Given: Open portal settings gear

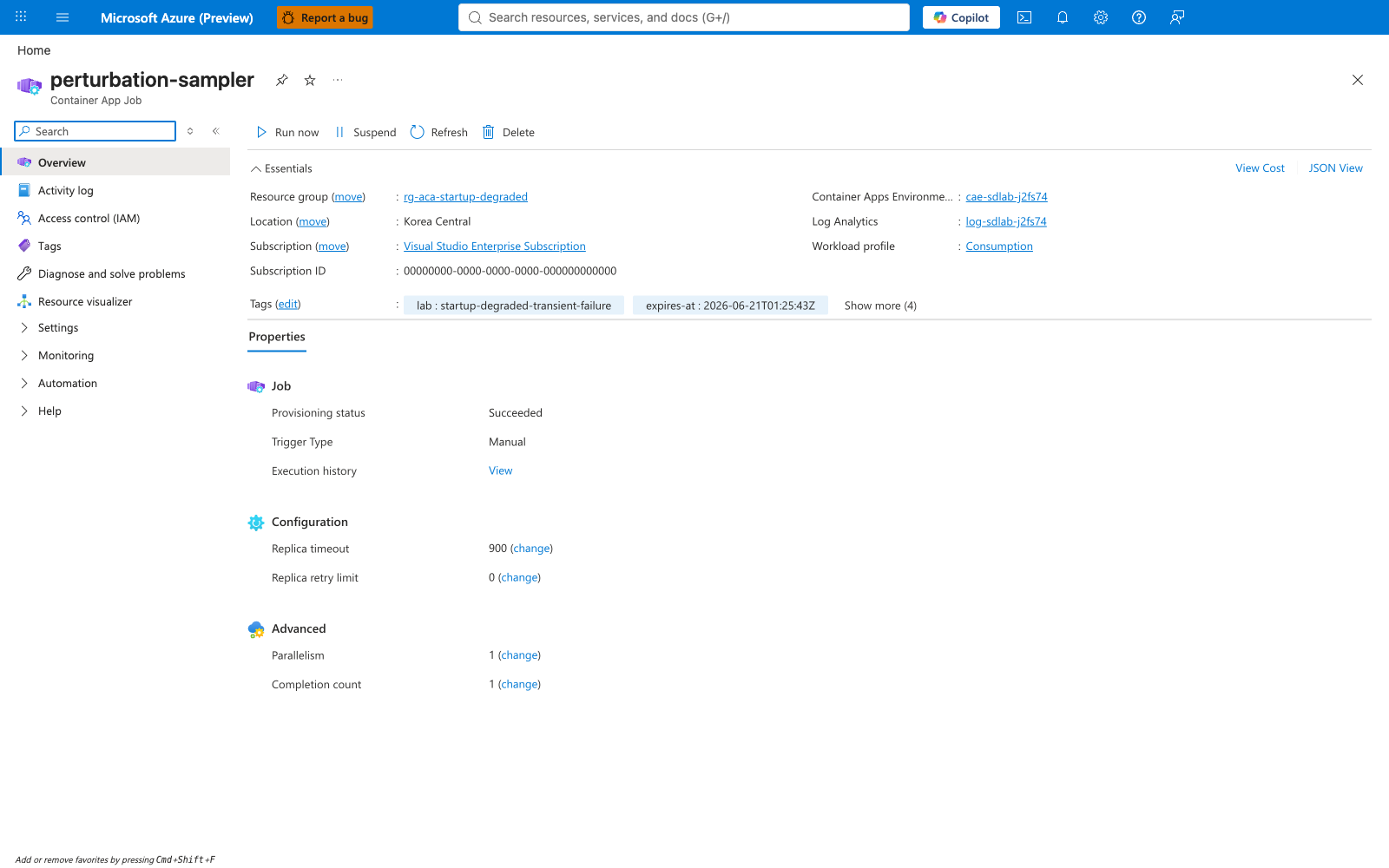Looking at the screenshot, I should 1101,17.
